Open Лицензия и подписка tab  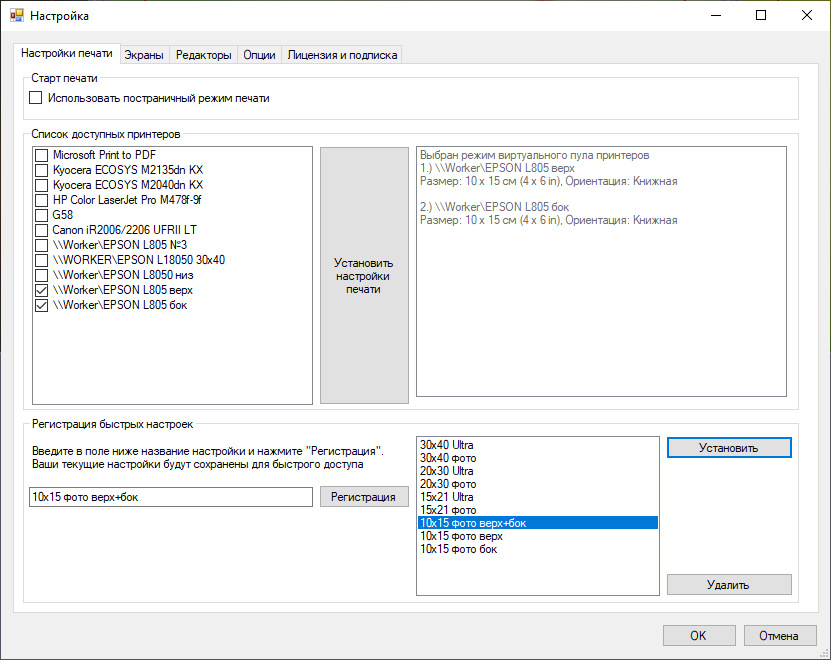[x=342, y=55]
